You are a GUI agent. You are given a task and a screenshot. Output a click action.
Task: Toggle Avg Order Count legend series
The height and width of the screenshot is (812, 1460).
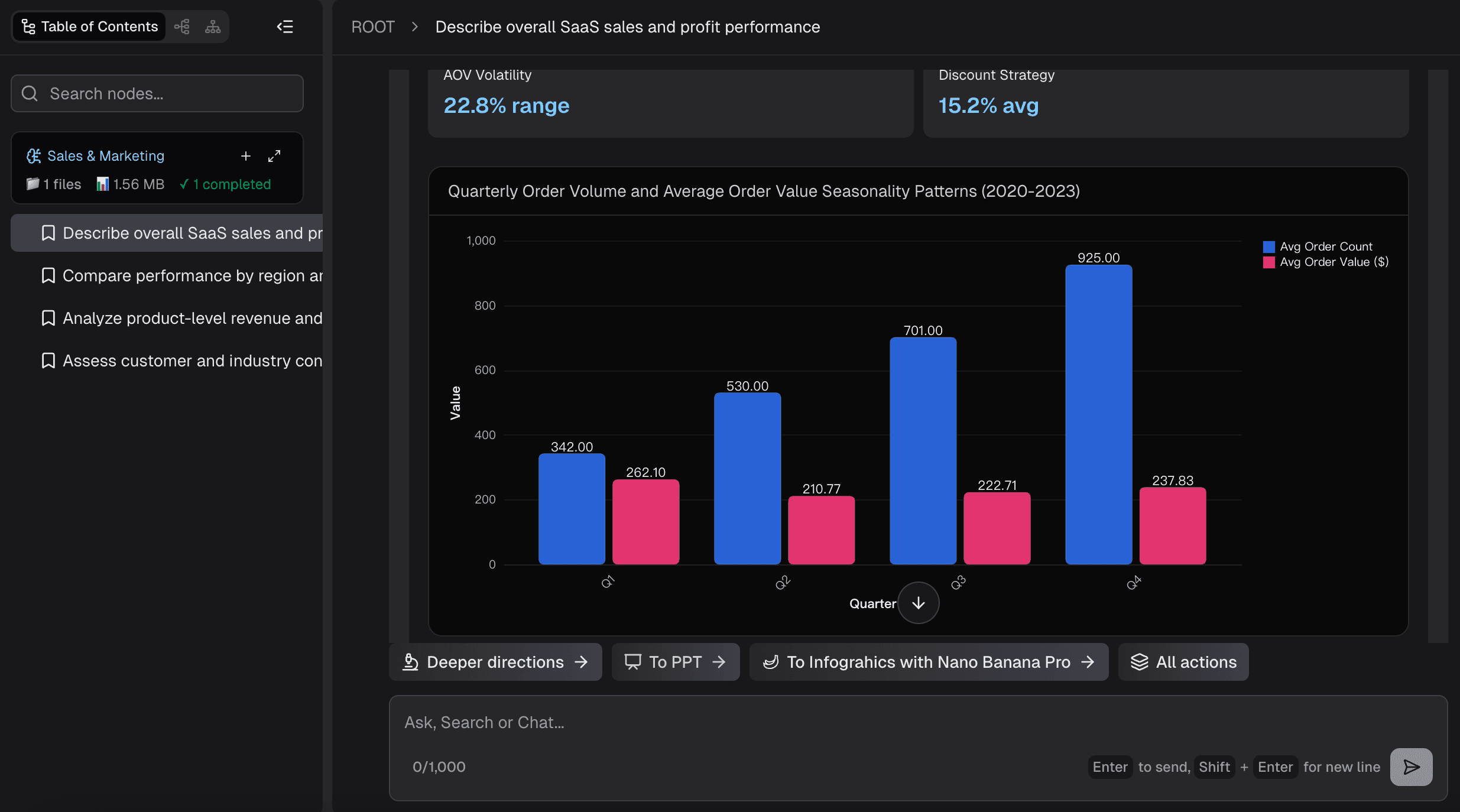coord(1326,246)
